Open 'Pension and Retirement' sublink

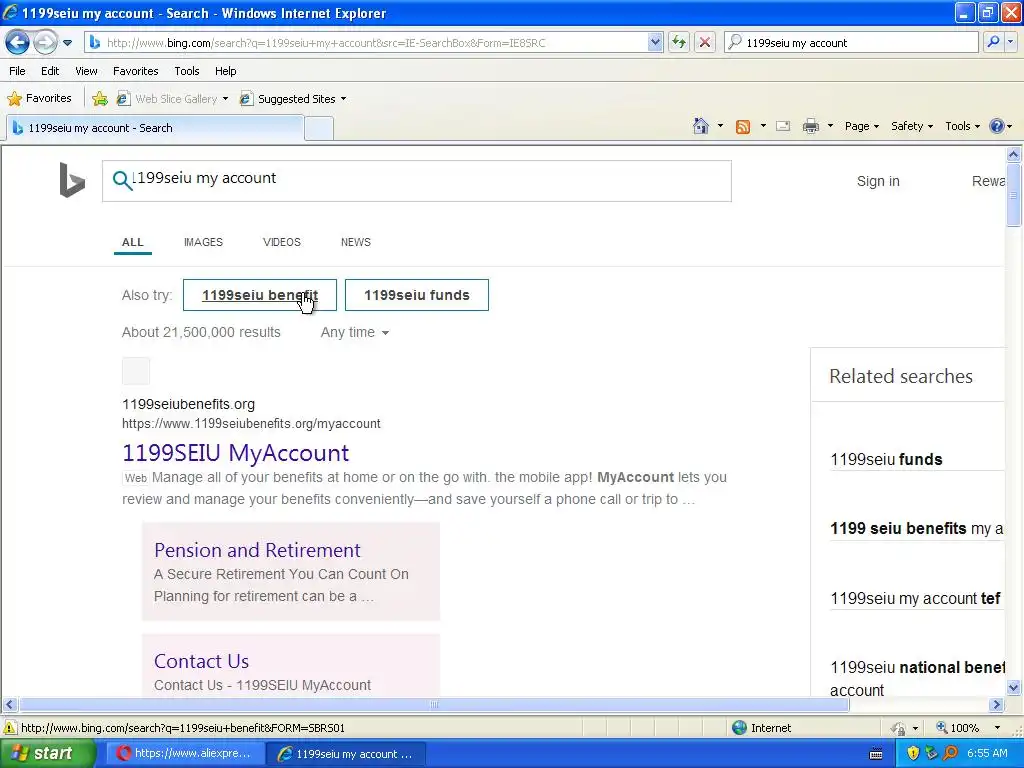pos(257,550)
